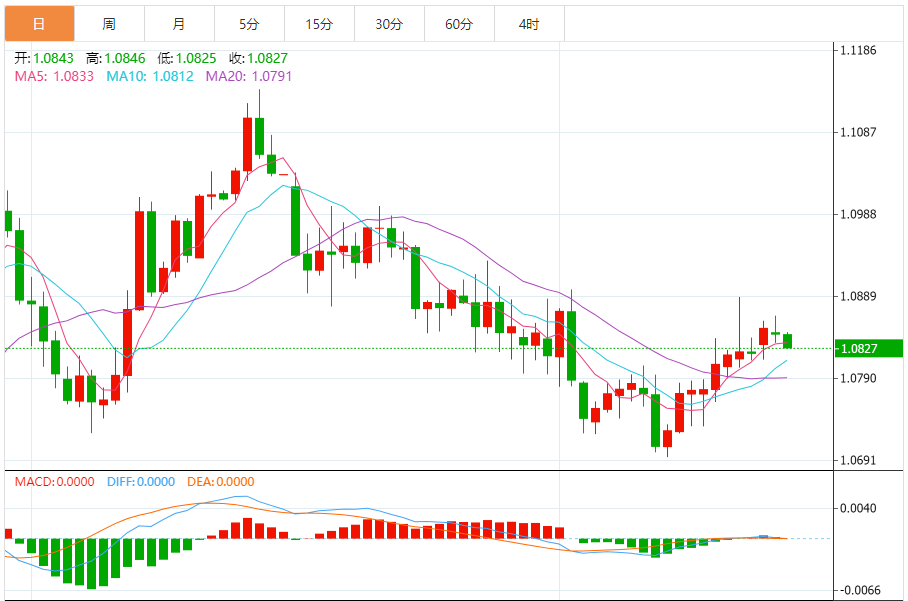Select the daily 日 timeframe tab
This screenshot has height=601, width=908.
[39, 24]
